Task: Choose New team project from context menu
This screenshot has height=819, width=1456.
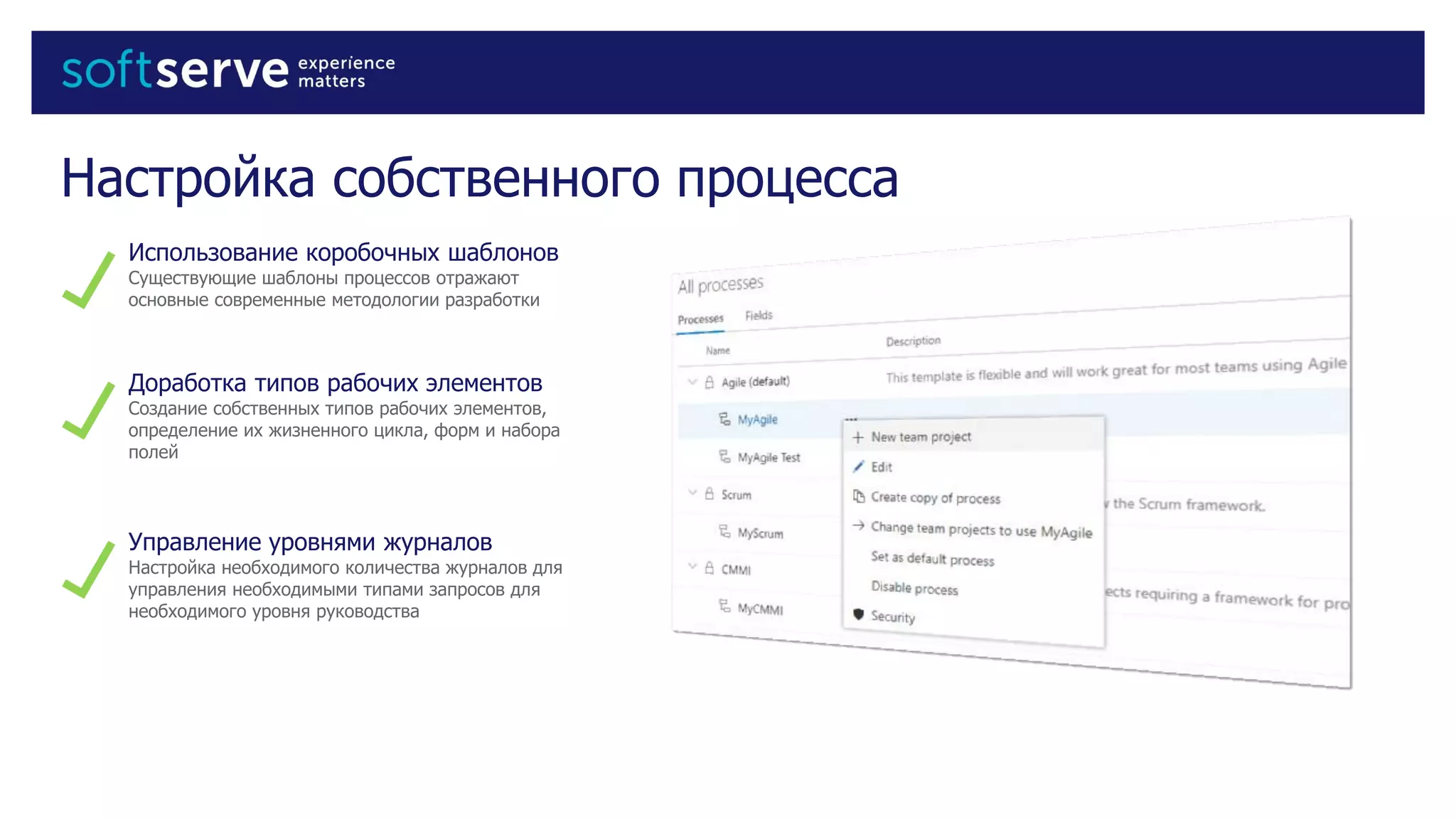Action: [973, 437]
